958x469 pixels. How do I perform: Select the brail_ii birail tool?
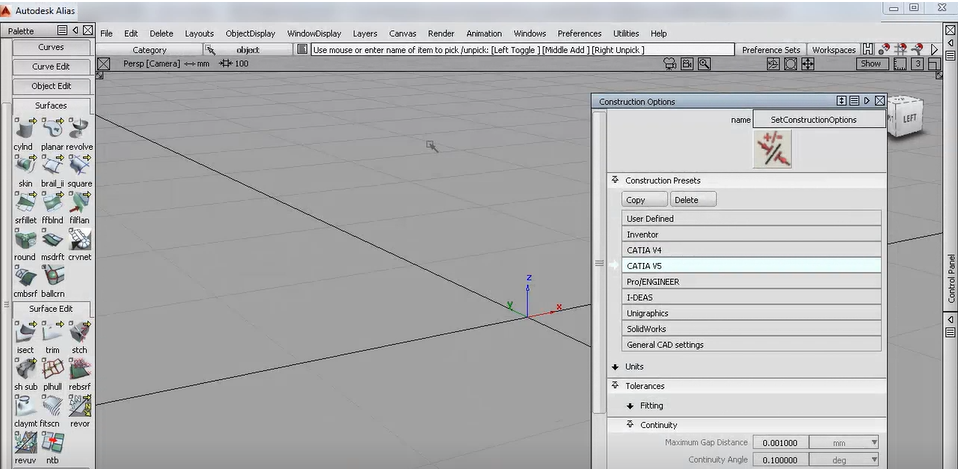[53, 165]
